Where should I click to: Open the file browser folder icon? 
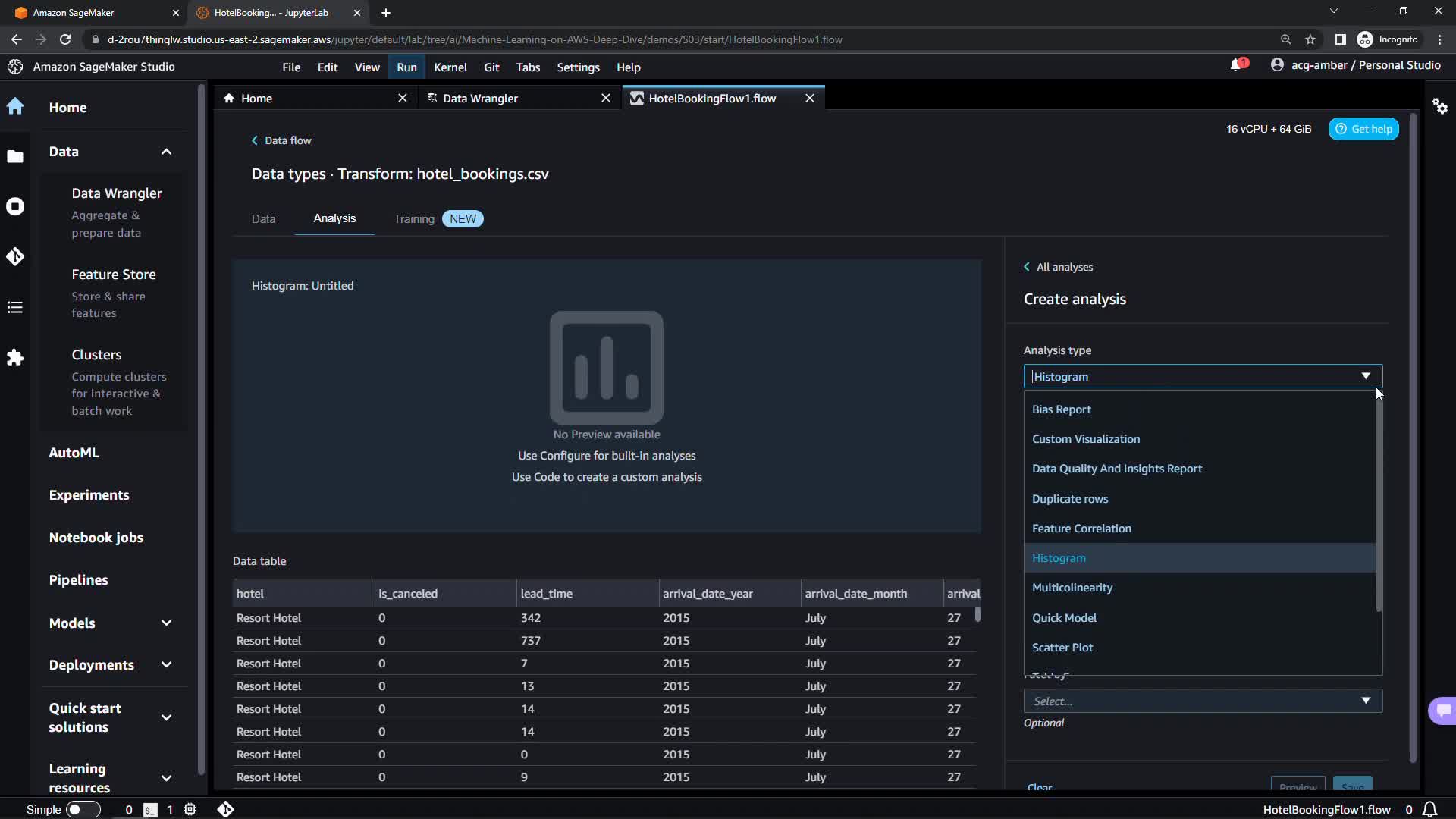15,157
